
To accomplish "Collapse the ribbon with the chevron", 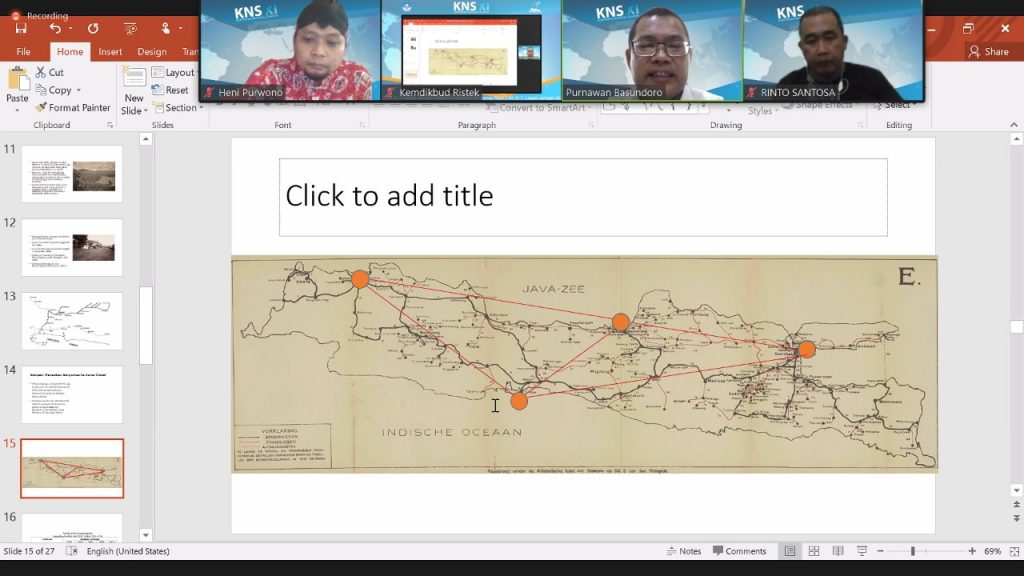I will [1014, 125].
